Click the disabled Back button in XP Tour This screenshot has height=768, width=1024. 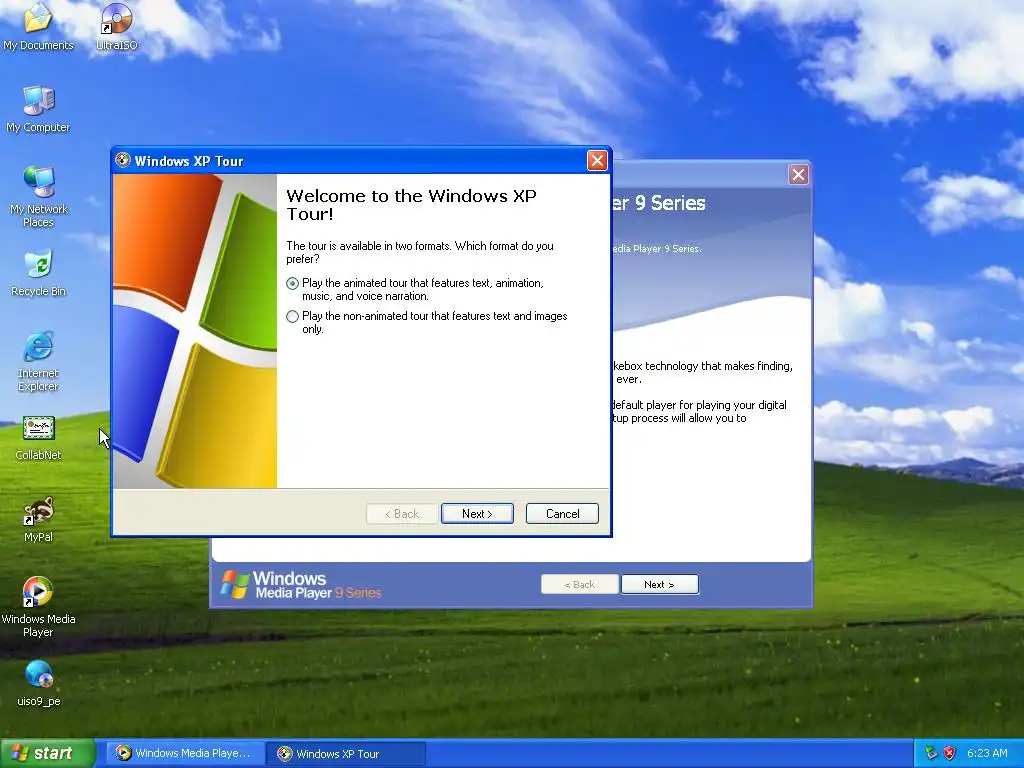tap(402, 514)
